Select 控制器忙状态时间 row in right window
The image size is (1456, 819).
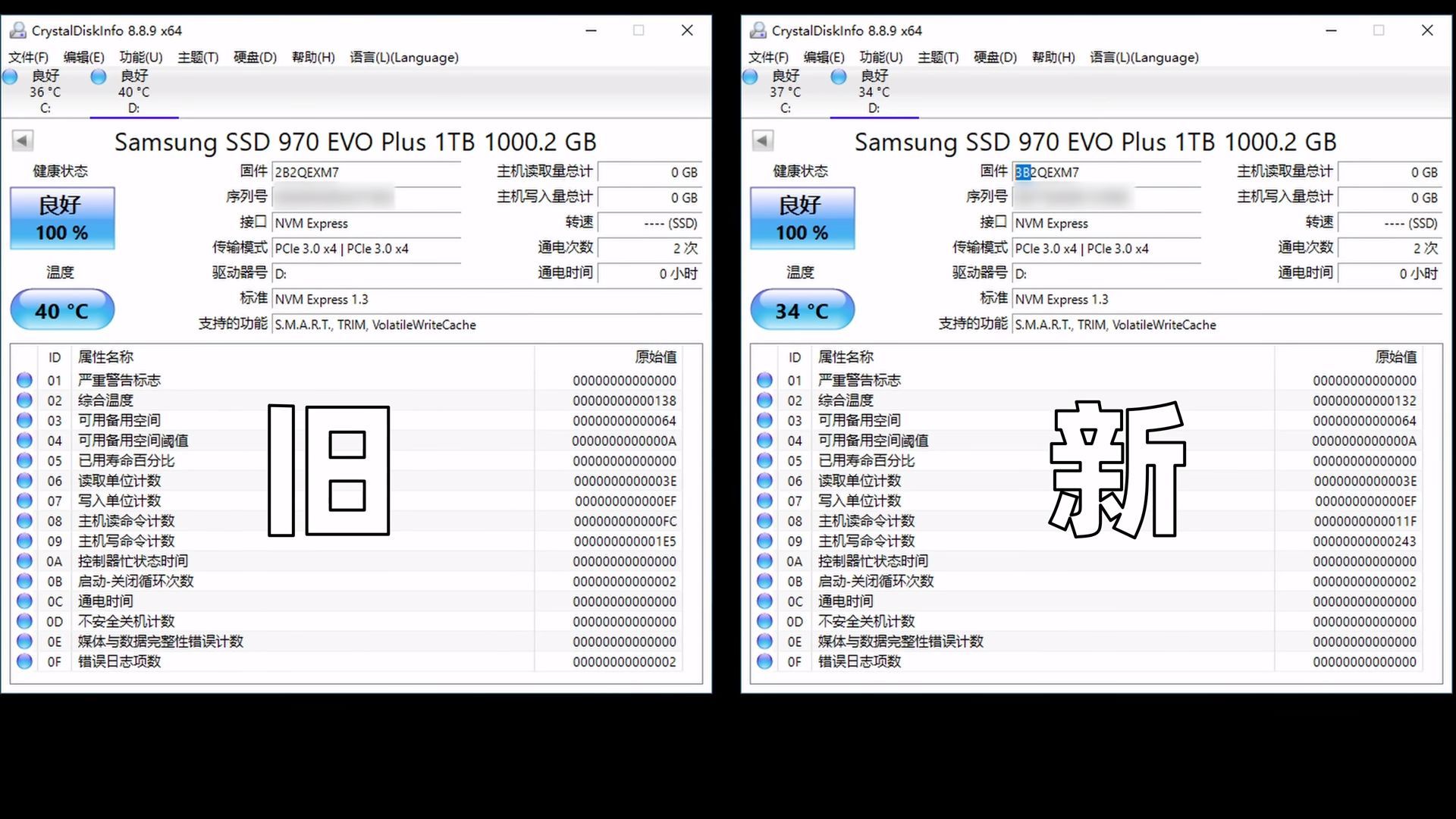(x=1087, y=561)
